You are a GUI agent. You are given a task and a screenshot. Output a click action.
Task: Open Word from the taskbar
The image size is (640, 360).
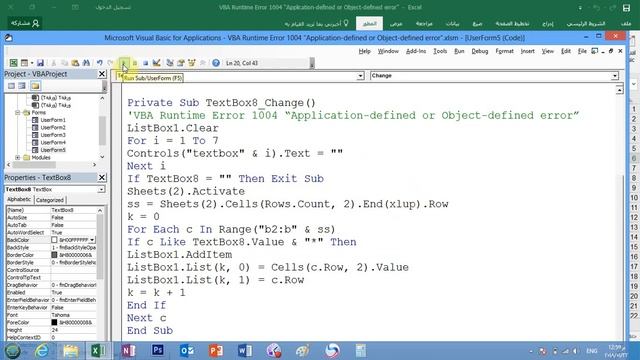pos(245,351)
